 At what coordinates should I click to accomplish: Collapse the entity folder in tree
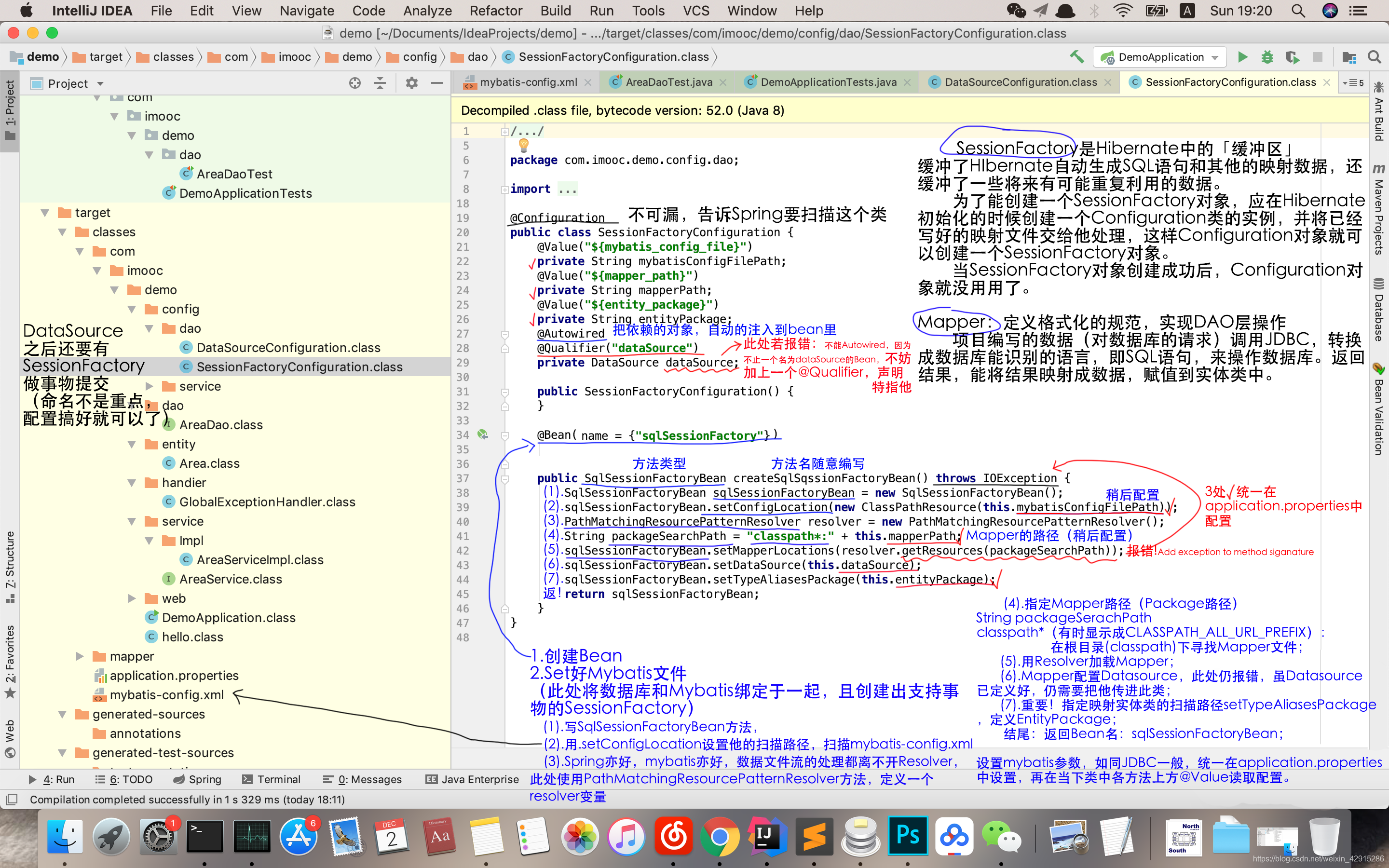[132, 444]
